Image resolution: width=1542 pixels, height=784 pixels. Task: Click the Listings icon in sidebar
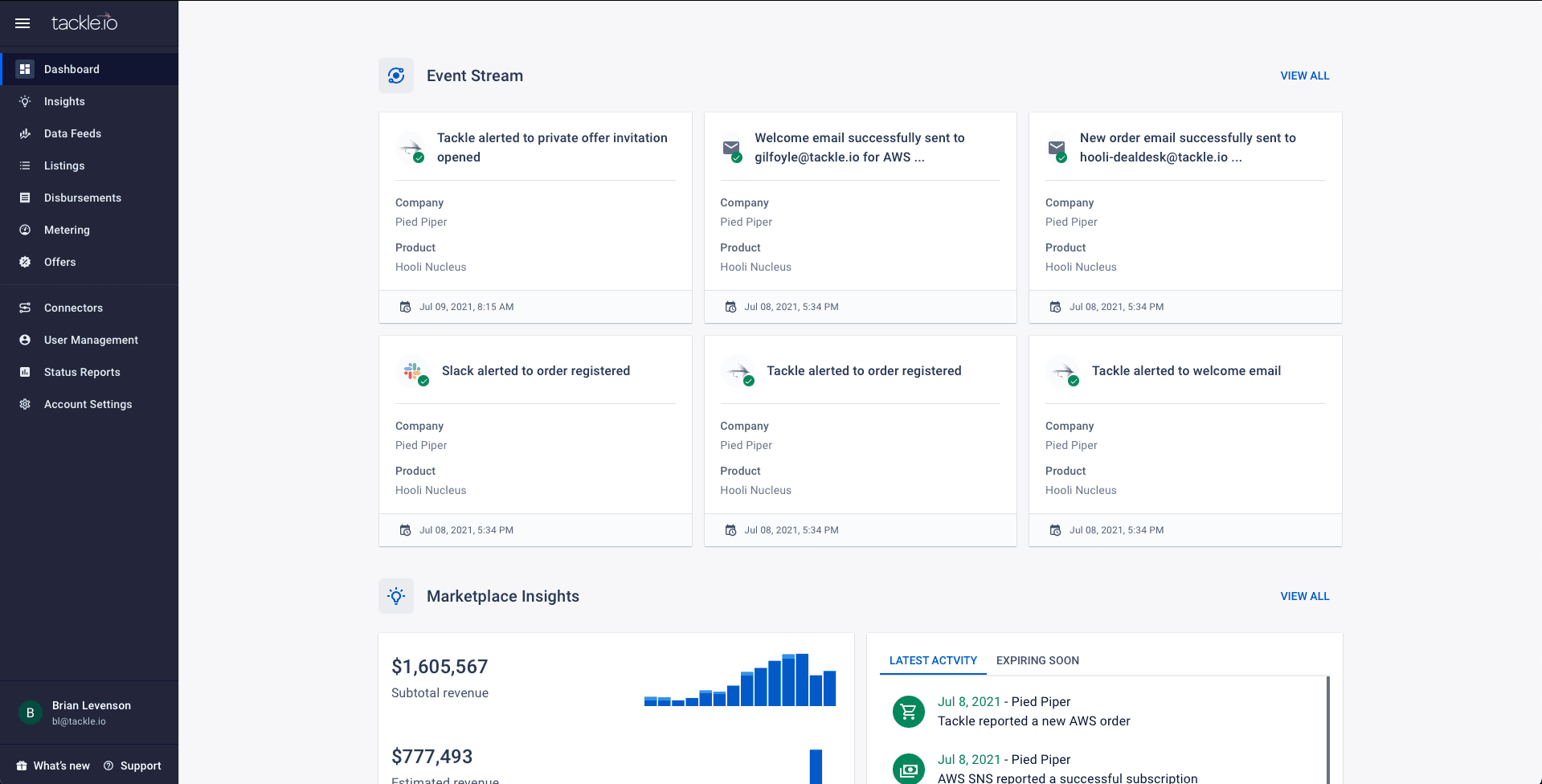(25, 165)
